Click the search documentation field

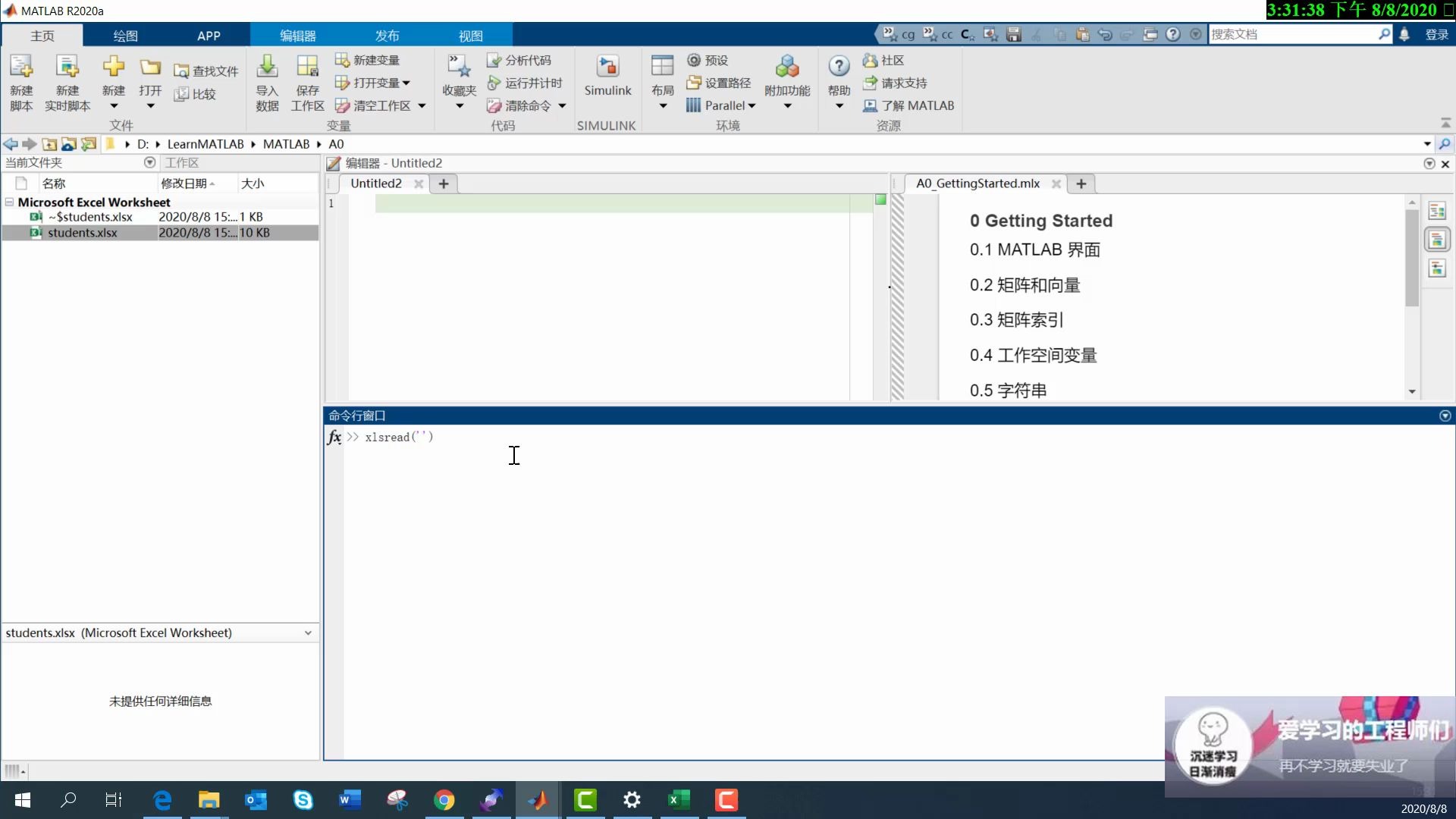1291,34
